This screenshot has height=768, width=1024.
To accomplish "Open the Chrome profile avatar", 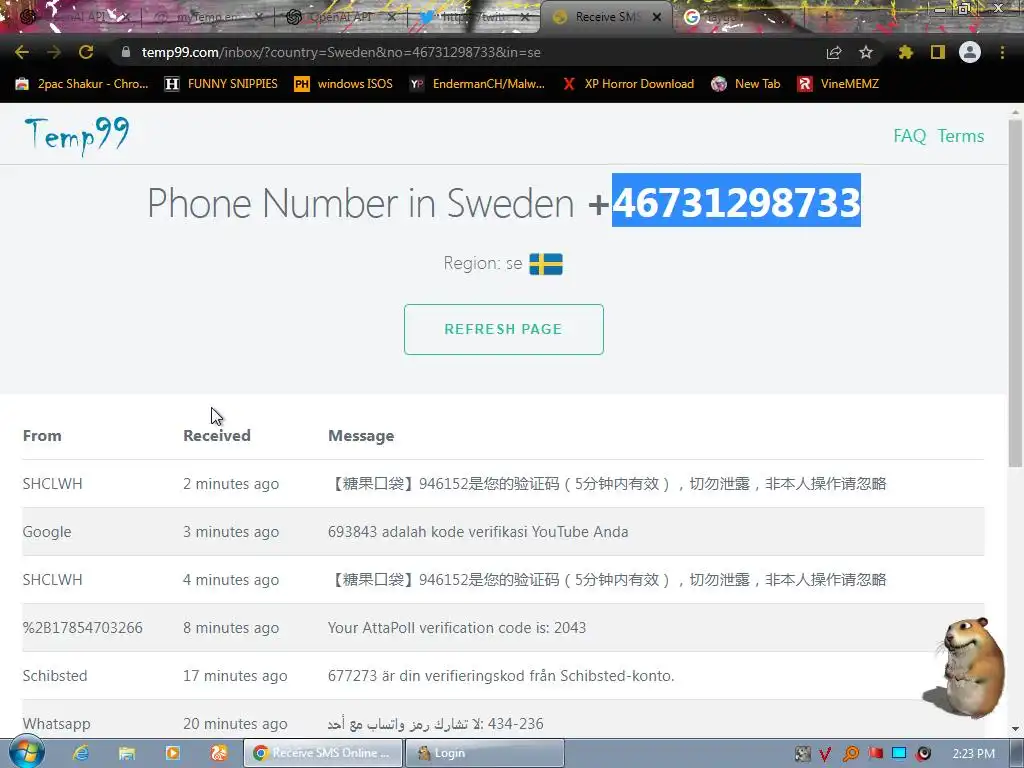I will (970, 52).
